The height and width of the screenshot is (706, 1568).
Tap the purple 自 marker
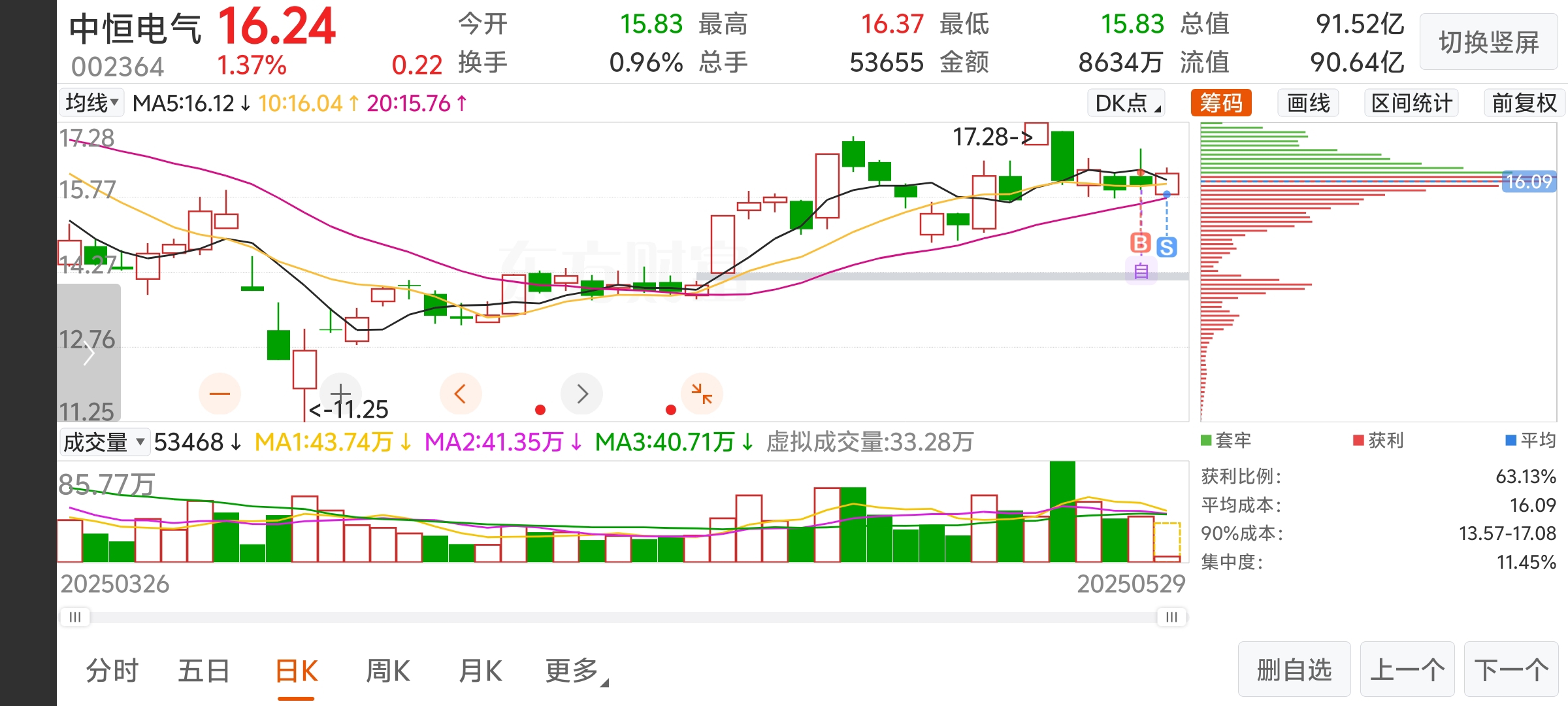tap(1141, 271)
